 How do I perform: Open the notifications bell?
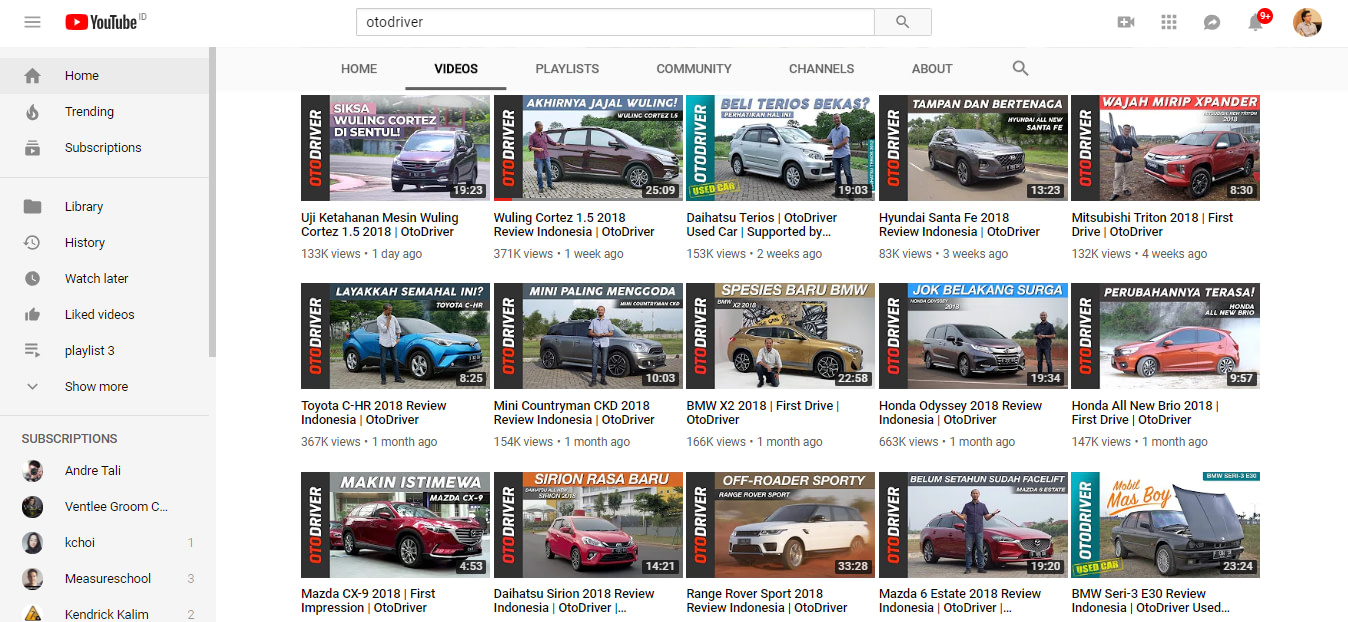[1256, 22]
